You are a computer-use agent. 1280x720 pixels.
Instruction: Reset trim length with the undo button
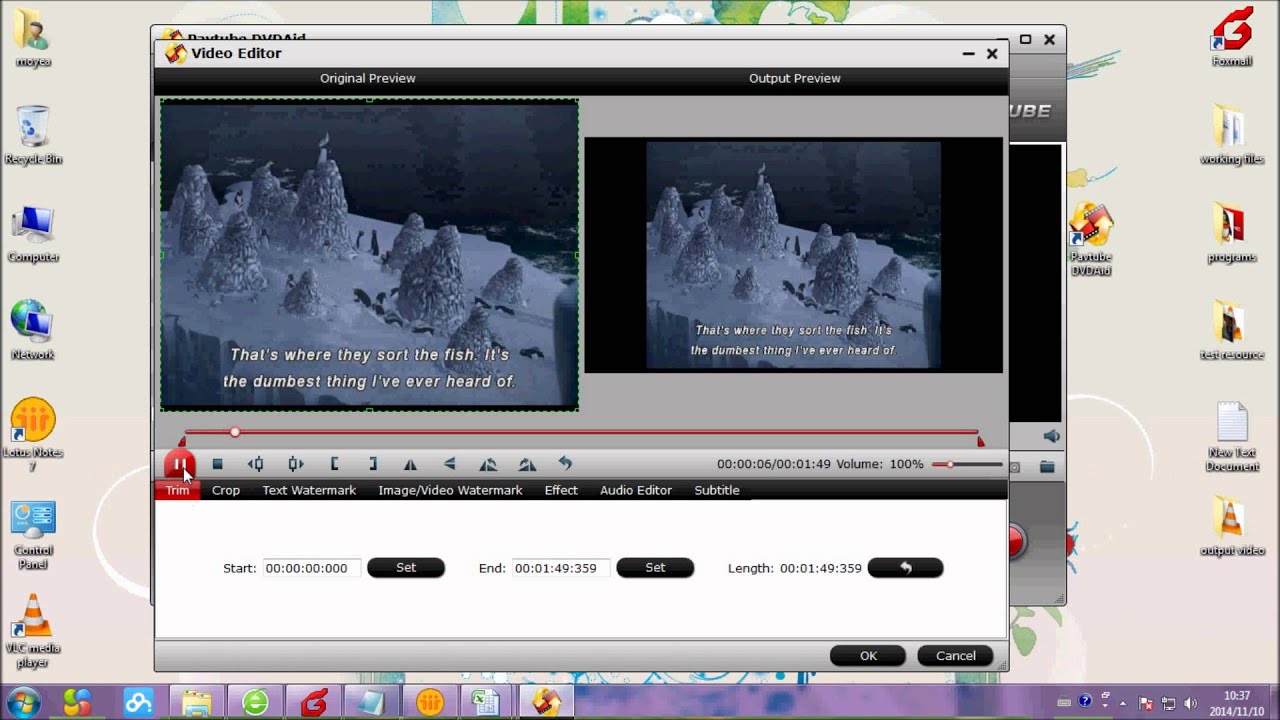(905, 568)
